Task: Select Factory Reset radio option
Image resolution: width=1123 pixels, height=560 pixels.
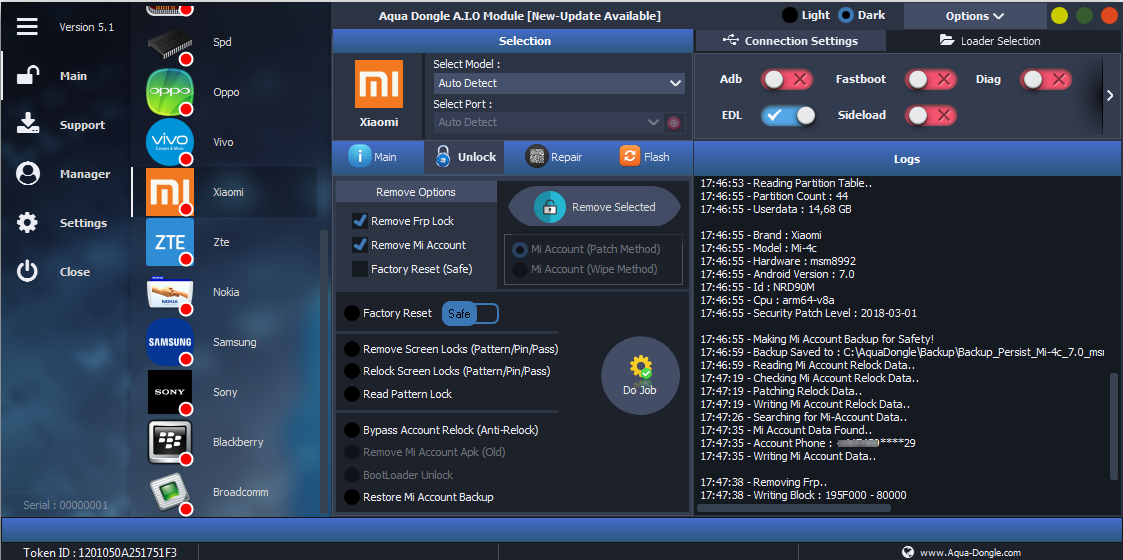Action: pos(352,313)
